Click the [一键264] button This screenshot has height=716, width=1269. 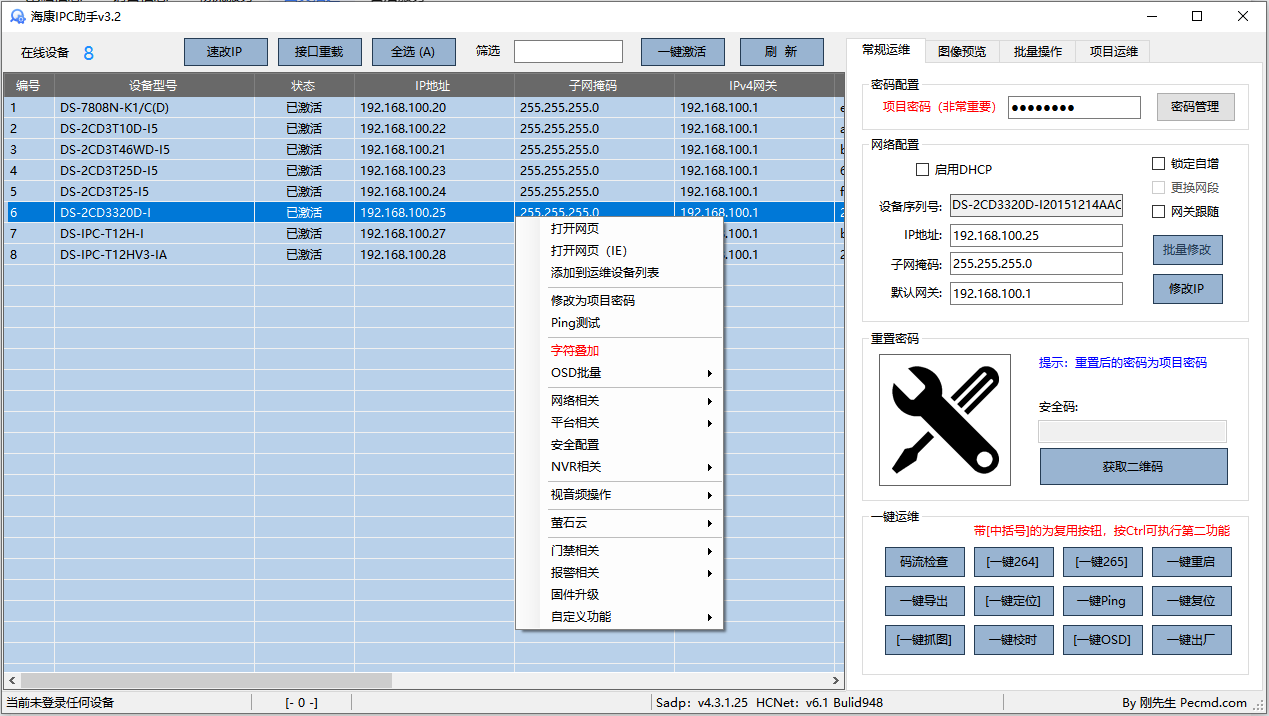(1014, 562)
